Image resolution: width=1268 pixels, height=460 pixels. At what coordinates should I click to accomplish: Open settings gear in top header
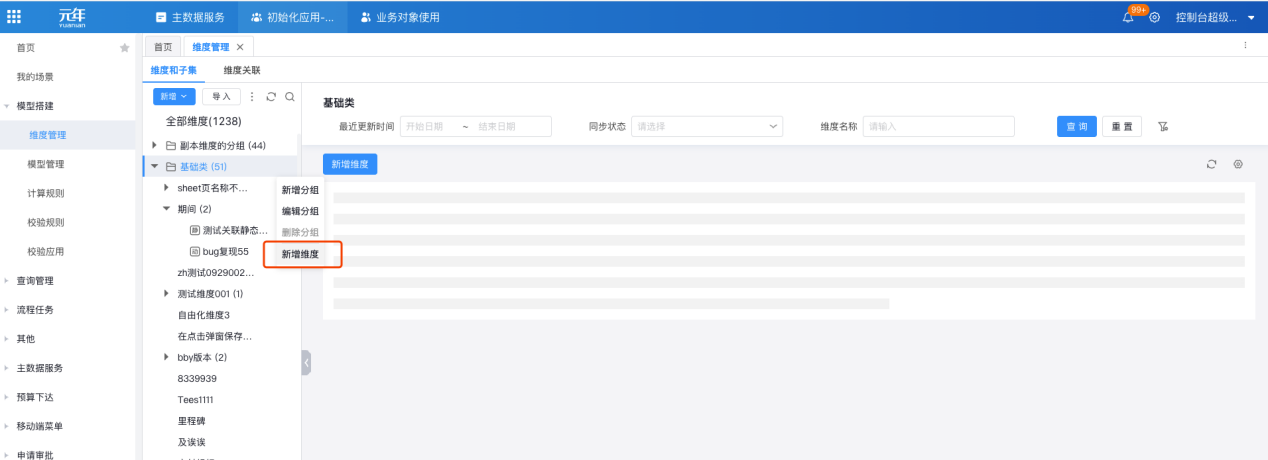click(x=1155, y=18)
